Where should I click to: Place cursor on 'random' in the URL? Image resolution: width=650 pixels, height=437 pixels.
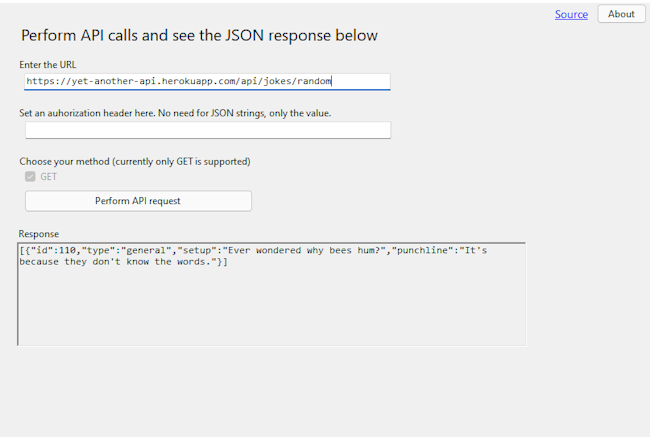pos(314,81)
